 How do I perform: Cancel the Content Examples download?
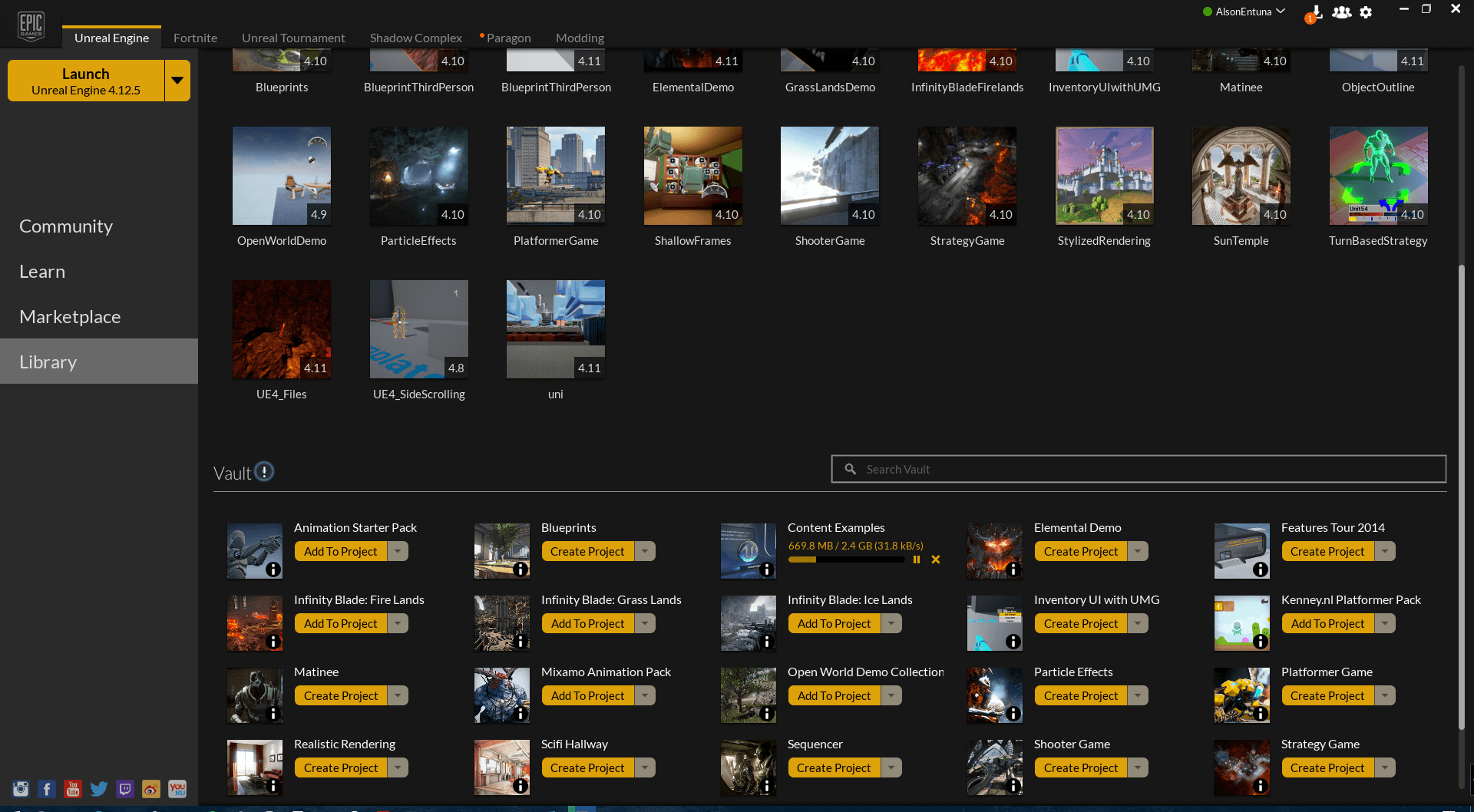coord(936,559)
